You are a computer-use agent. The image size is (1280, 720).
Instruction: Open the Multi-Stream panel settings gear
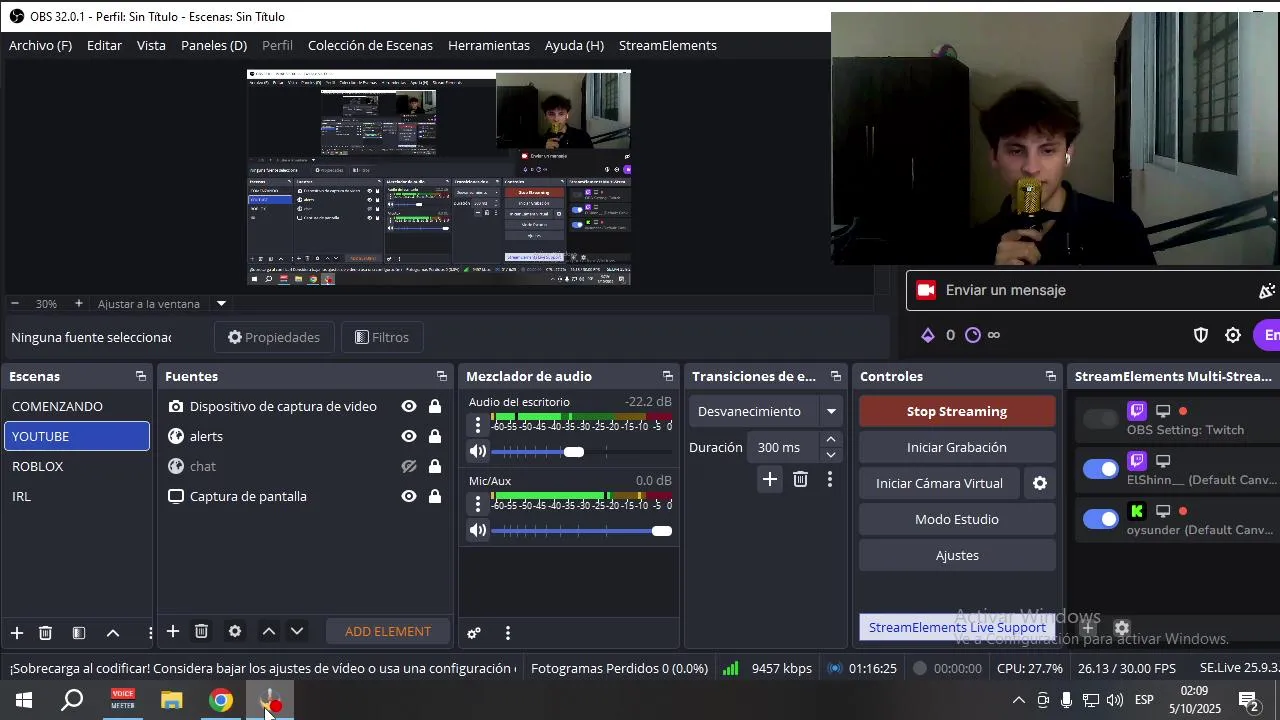1122,628
